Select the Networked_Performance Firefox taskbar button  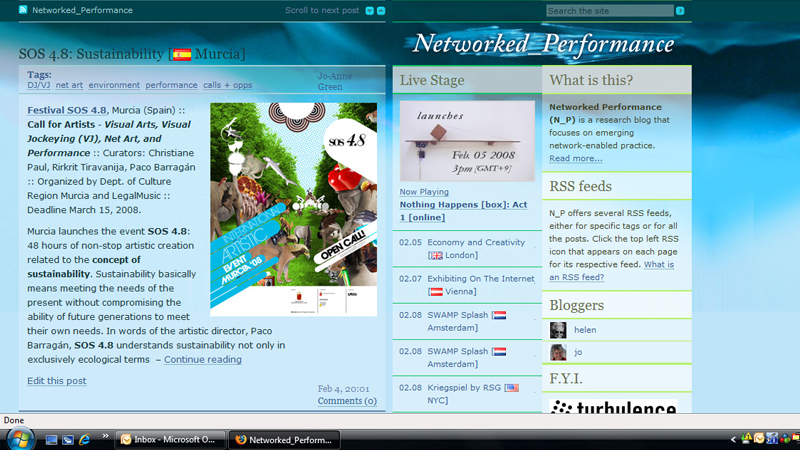(x=285, y=439)
